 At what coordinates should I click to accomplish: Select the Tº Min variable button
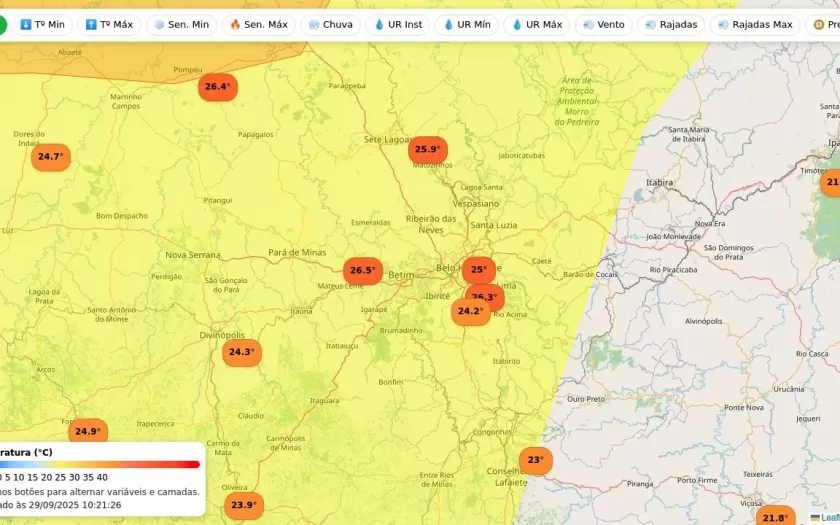tap(42, 24)
